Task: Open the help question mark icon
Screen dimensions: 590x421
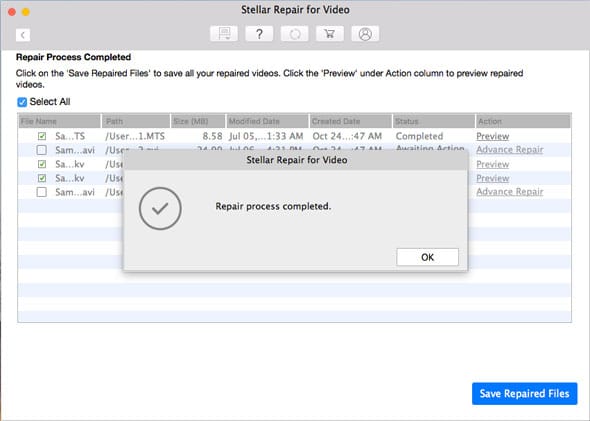Action: (x=259, y=34)
